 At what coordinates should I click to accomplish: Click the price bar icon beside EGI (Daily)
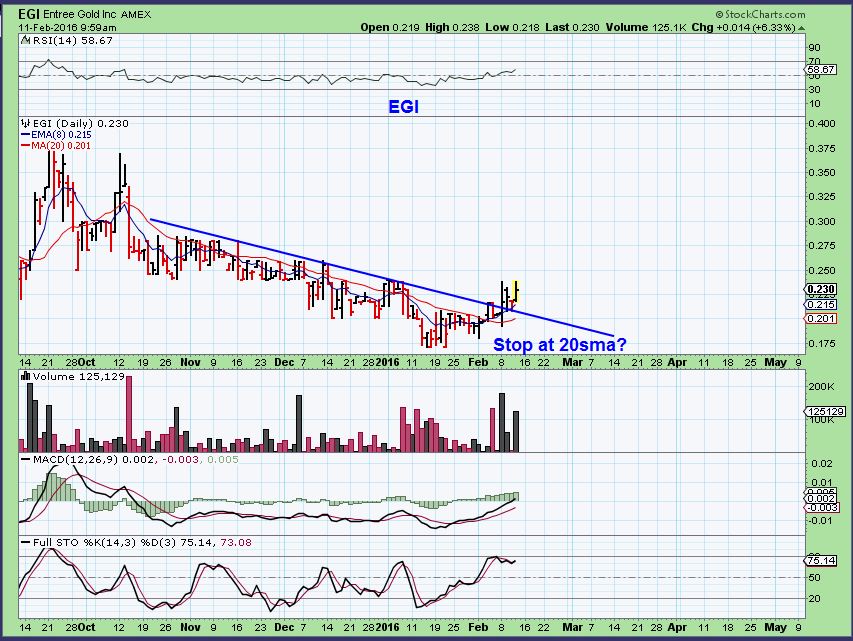pos(25,124)
